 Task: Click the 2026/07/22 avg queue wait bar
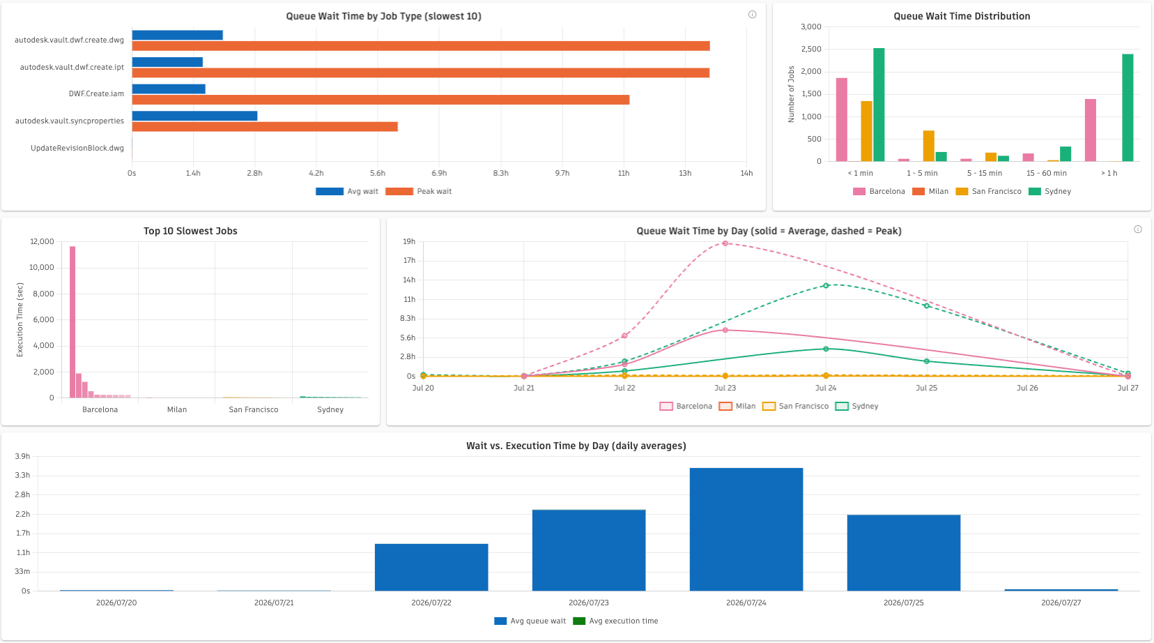[x=431, y=567]
